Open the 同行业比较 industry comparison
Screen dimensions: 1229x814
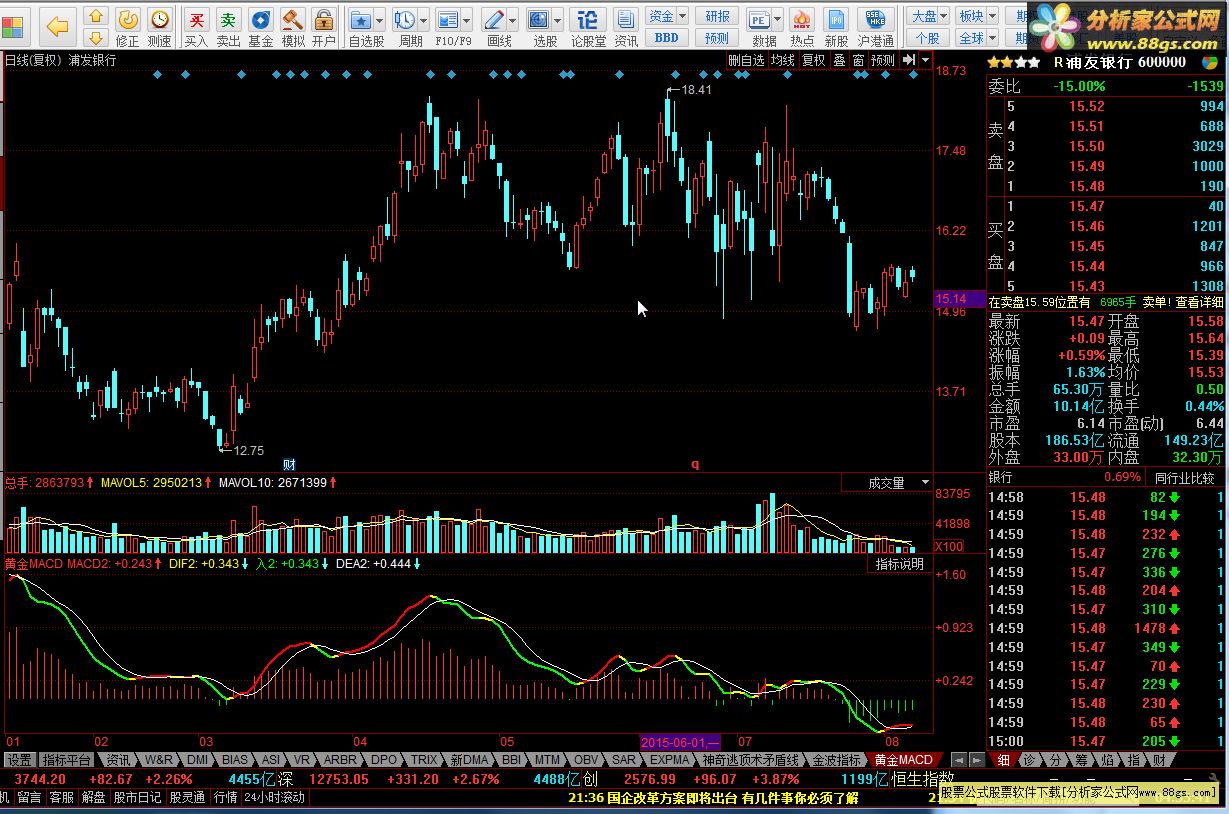click(x=1184, y=478)
